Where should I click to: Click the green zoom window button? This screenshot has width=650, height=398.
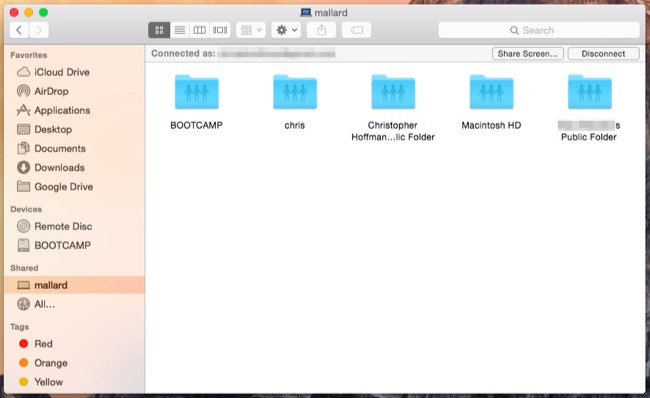pyautogui.click(x=44, y=12)
